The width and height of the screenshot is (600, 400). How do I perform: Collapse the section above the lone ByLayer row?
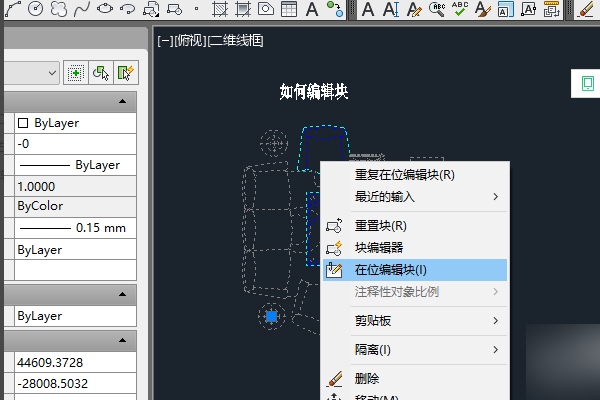coord(122,294)
